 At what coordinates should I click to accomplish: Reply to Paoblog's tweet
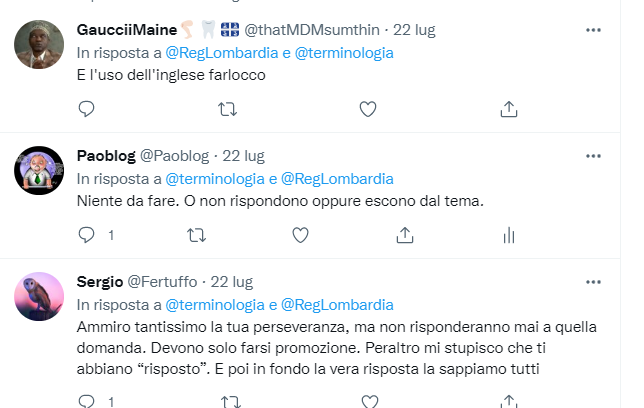click(86, 235)
